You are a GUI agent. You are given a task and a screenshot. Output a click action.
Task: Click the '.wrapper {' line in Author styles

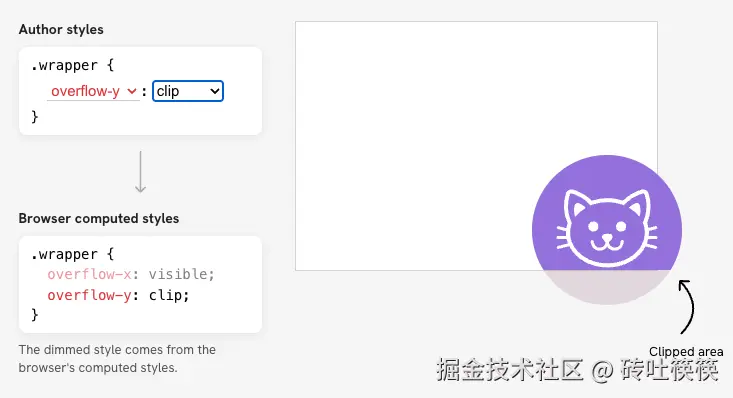click(x=72, y=65)
